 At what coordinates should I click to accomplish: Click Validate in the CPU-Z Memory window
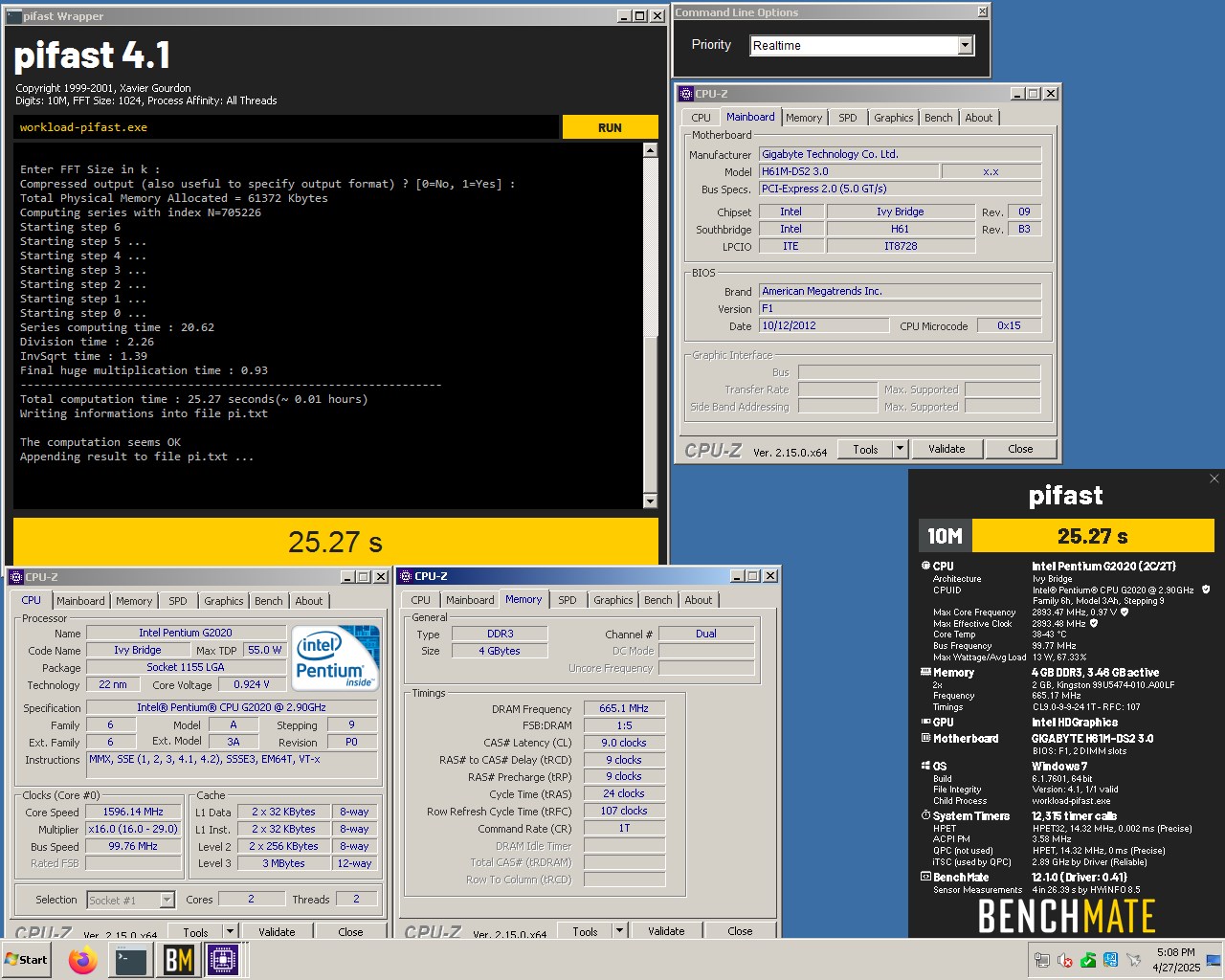point(666,931)
